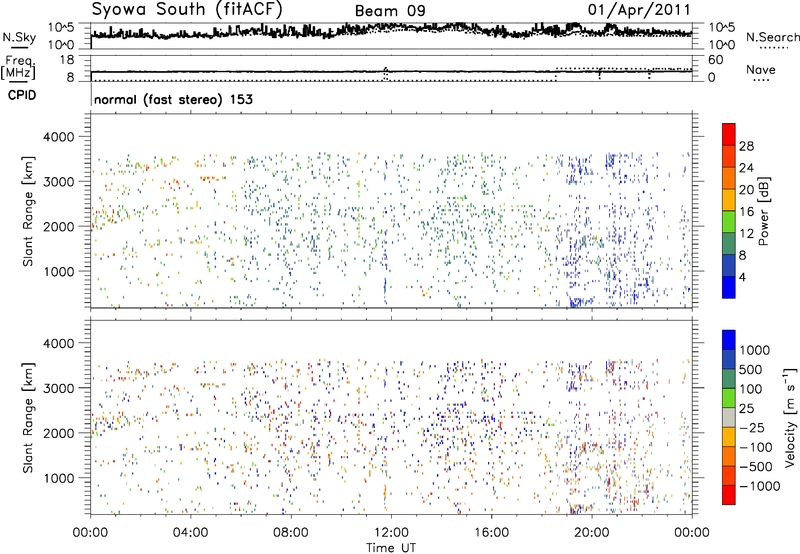Click the '60' right axis value
800x554 pixels.
coord(715,60)
